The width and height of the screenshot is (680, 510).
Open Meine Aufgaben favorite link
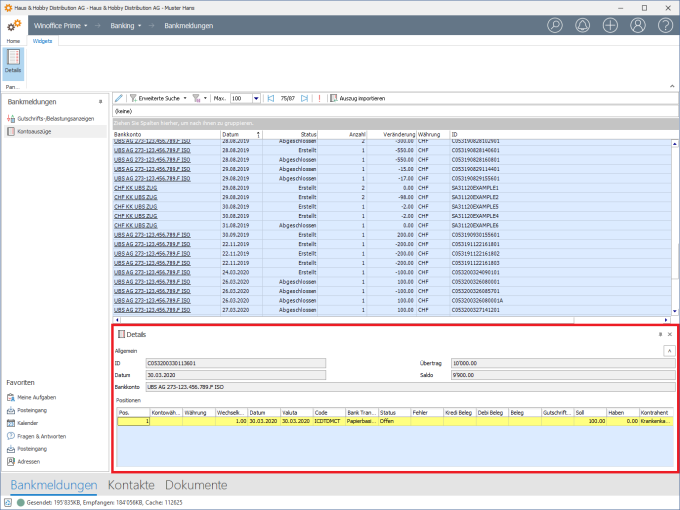click(x=37, y=397)
